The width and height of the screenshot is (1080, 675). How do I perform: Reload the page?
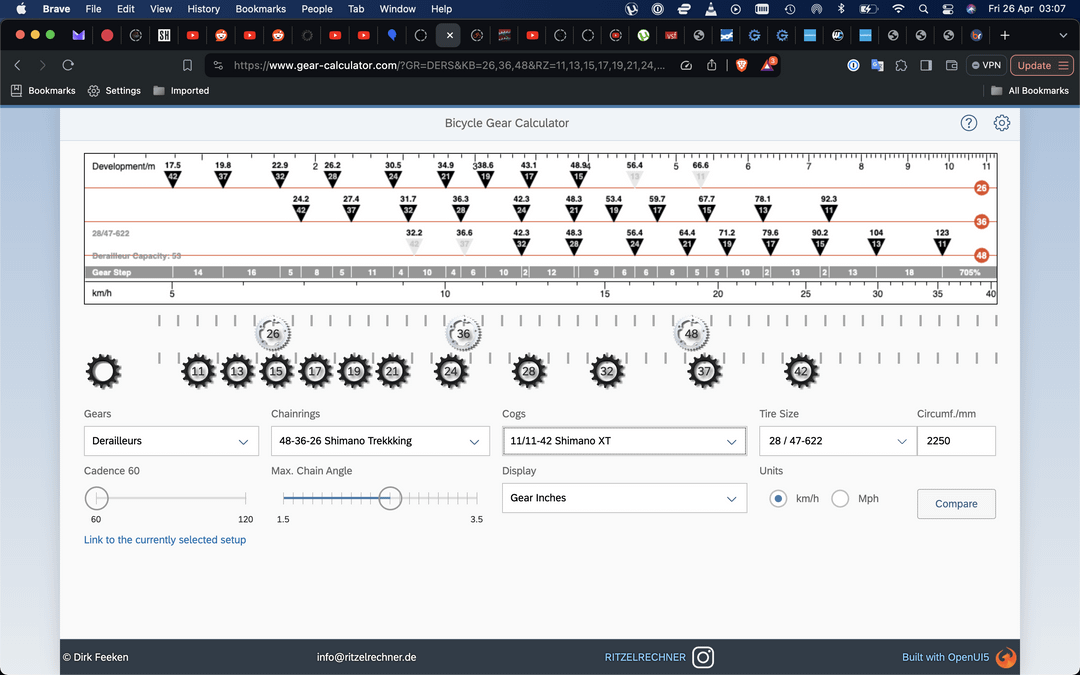(68, 65)
